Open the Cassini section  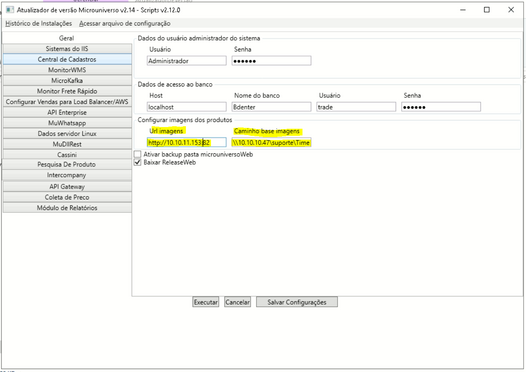pos(67,155)
